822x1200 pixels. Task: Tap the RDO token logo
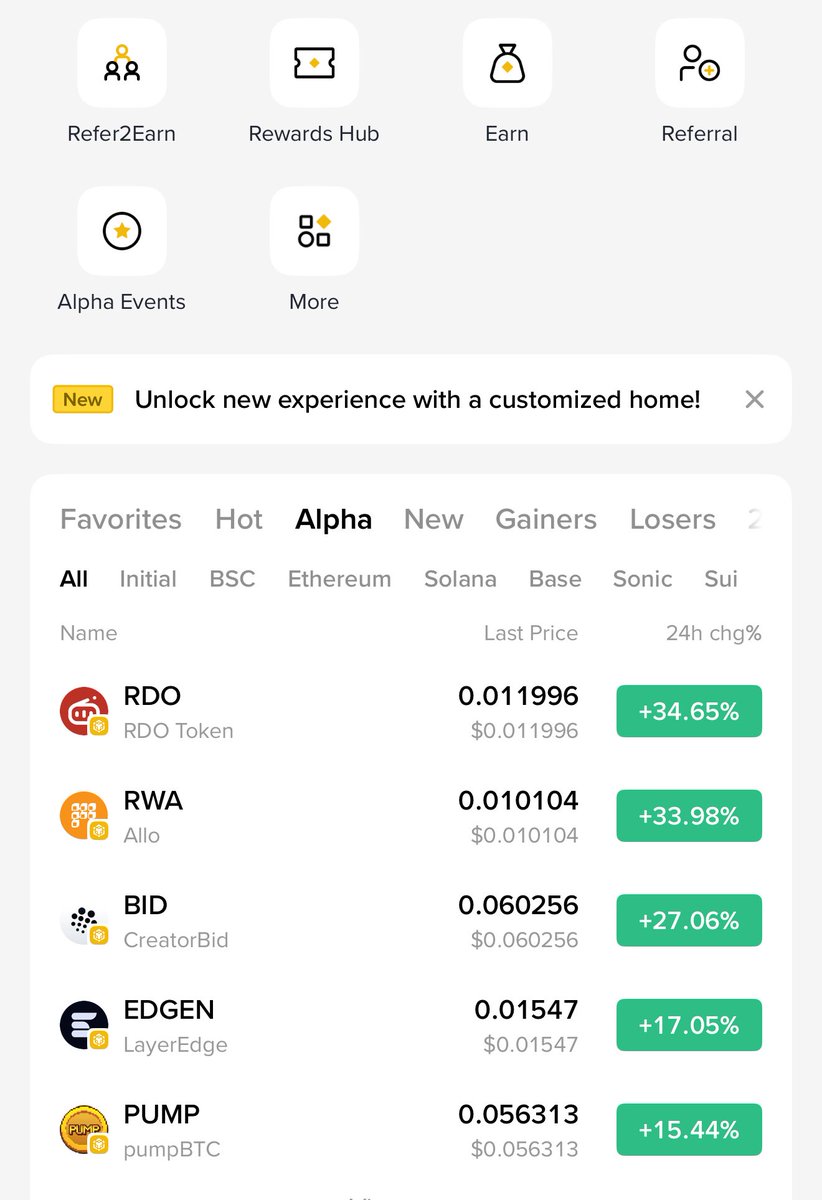click(x=84, y=712)
